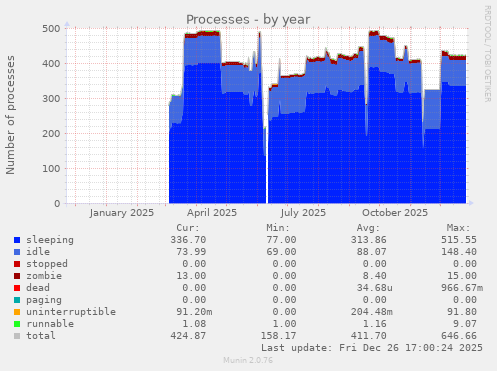This screenshot has width=497, height=371.
Task: Click the 'Max:' column header
Action: [459, 228]
